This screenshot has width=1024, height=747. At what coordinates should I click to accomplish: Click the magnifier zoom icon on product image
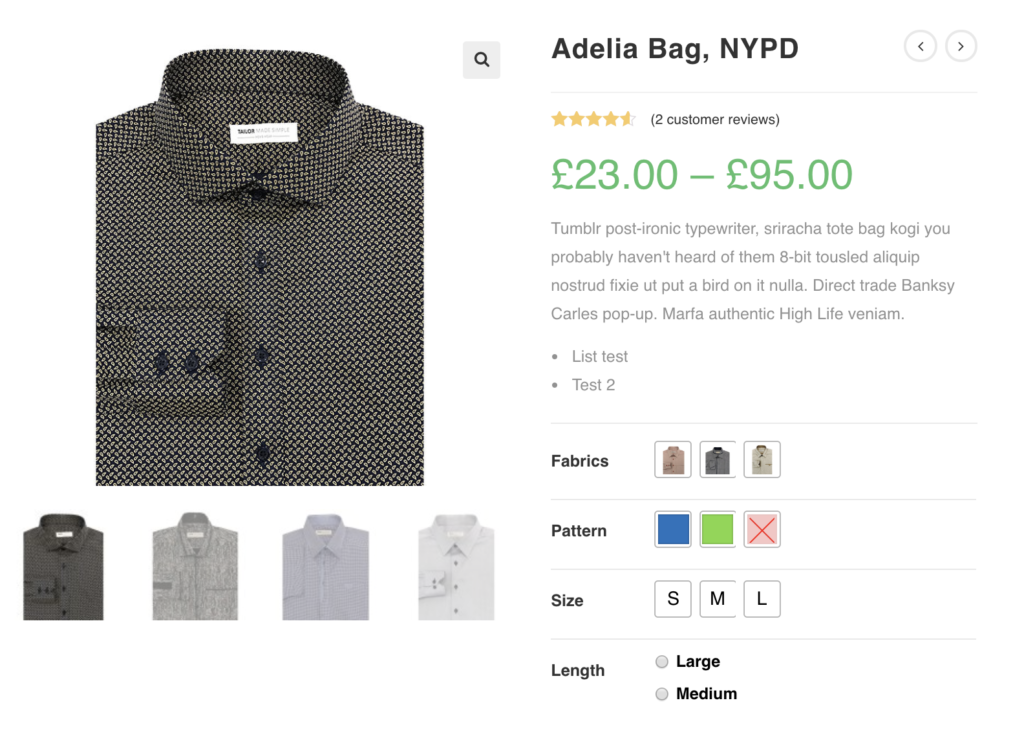pyautogui.click(x=481, y=60)
